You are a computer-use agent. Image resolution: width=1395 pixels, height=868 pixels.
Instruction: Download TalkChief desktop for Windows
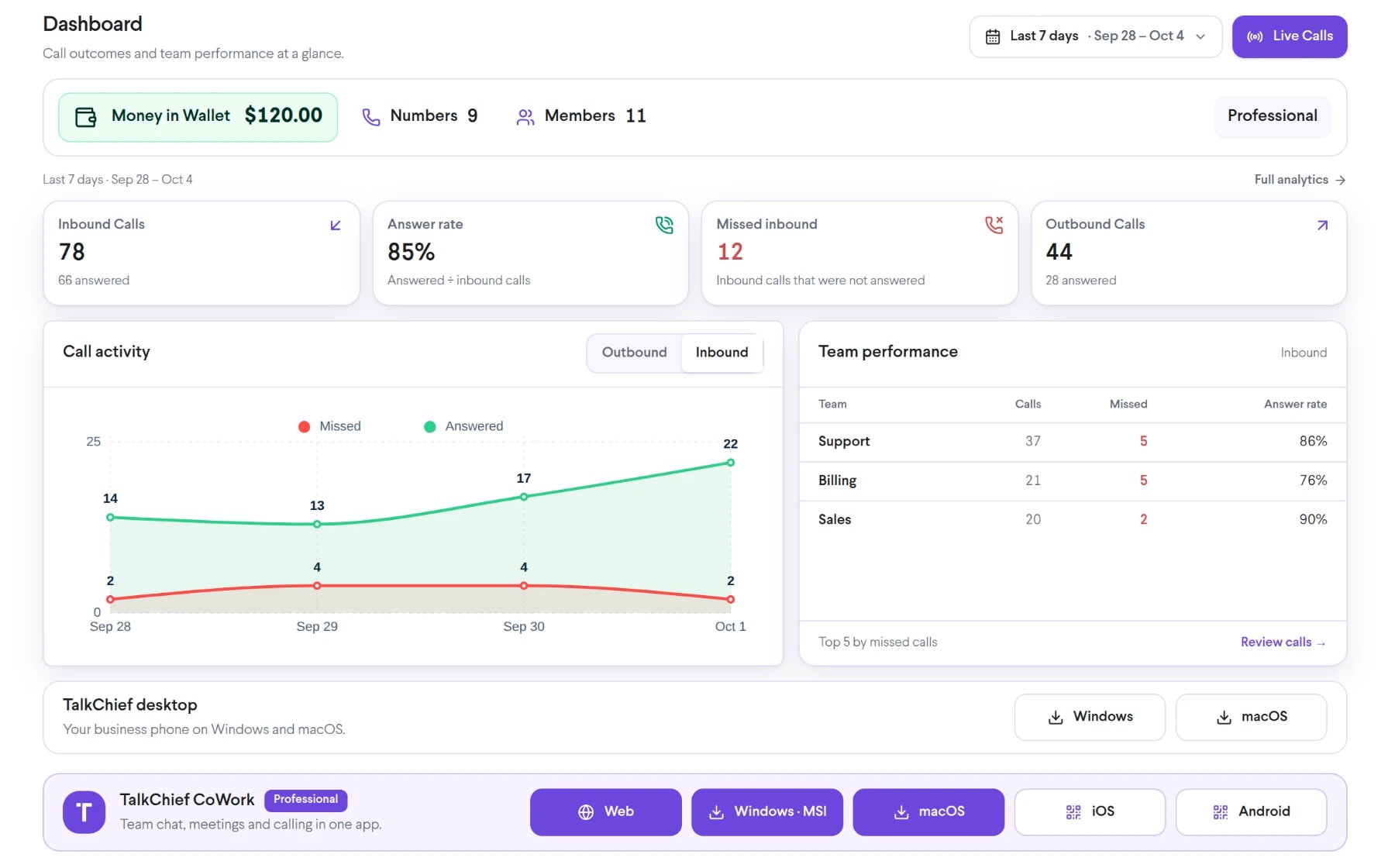click(x=1090, y=718)
